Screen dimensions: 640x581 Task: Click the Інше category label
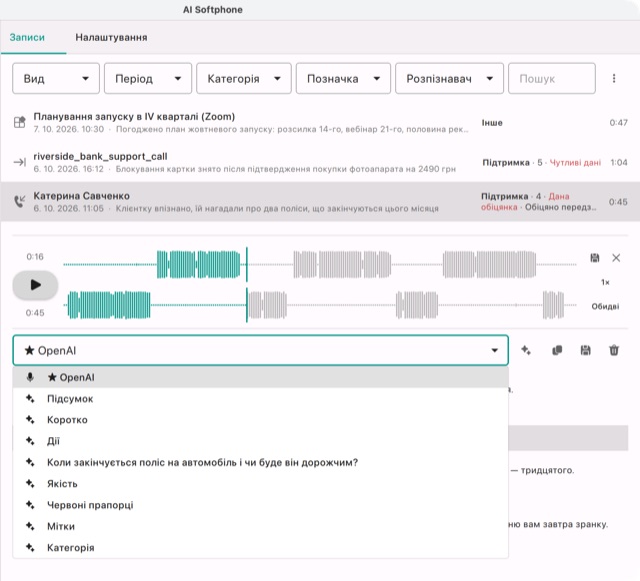click(492, 122)
